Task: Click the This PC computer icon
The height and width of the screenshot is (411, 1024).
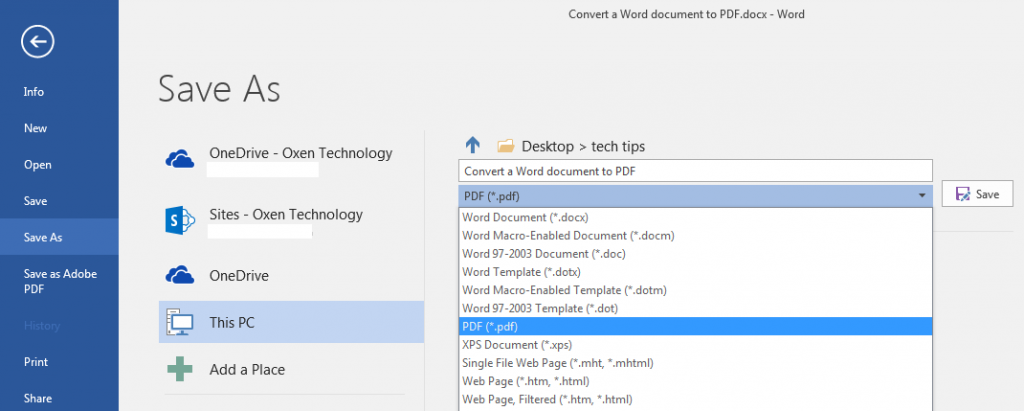Action: (x=180, y=322)
